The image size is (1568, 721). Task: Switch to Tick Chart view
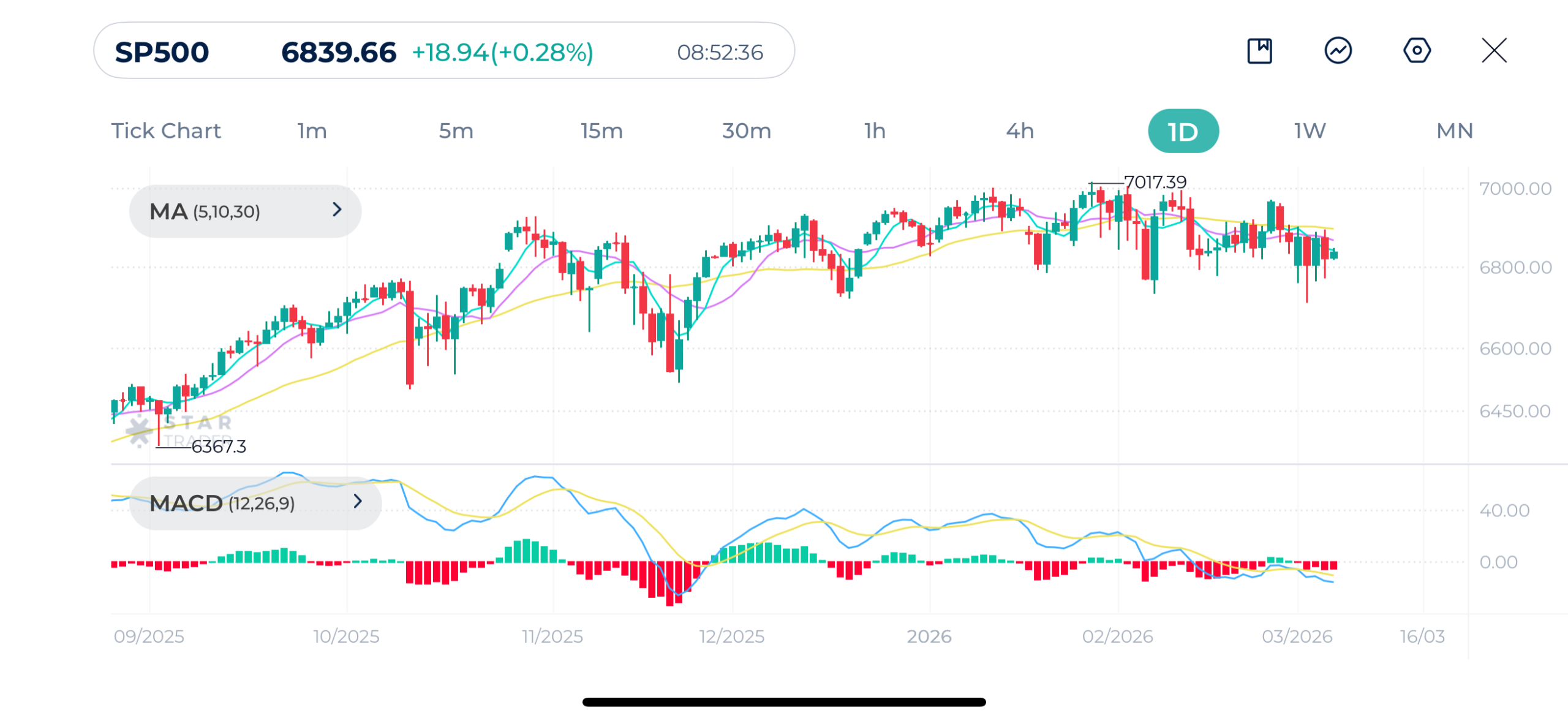(x=166, y=130)
